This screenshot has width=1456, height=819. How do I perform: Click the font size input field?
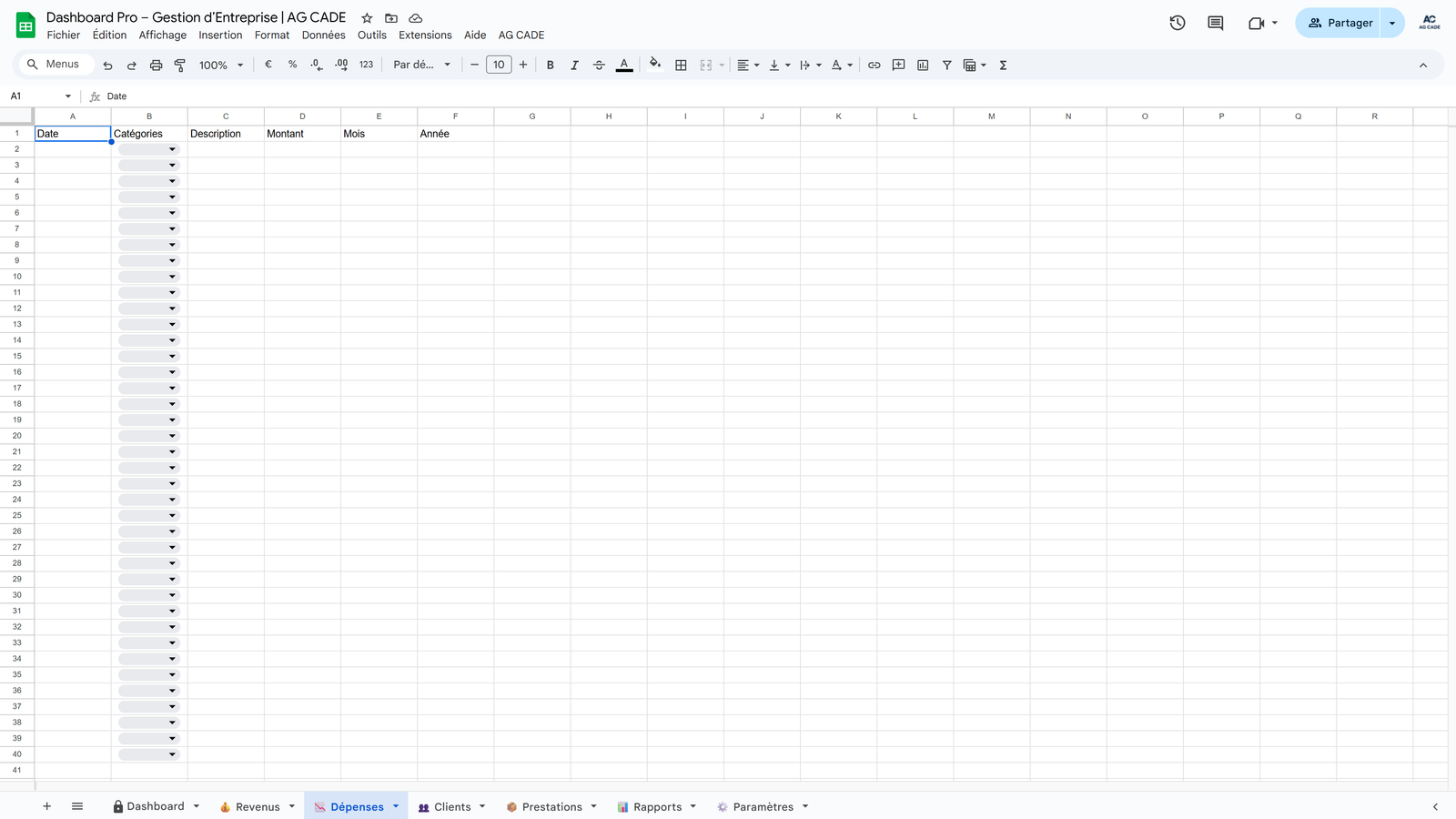coord(499,65)
